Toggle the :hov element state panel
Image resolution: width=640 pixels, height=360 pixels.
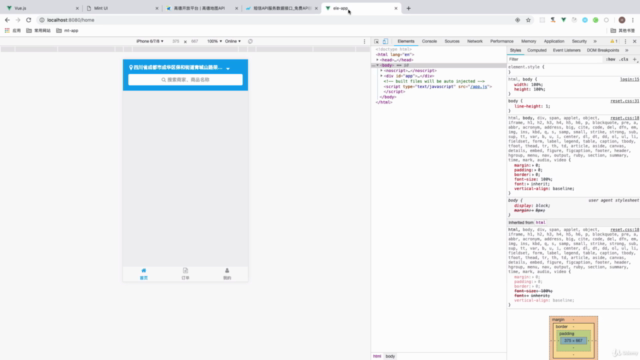click(611, 59)
